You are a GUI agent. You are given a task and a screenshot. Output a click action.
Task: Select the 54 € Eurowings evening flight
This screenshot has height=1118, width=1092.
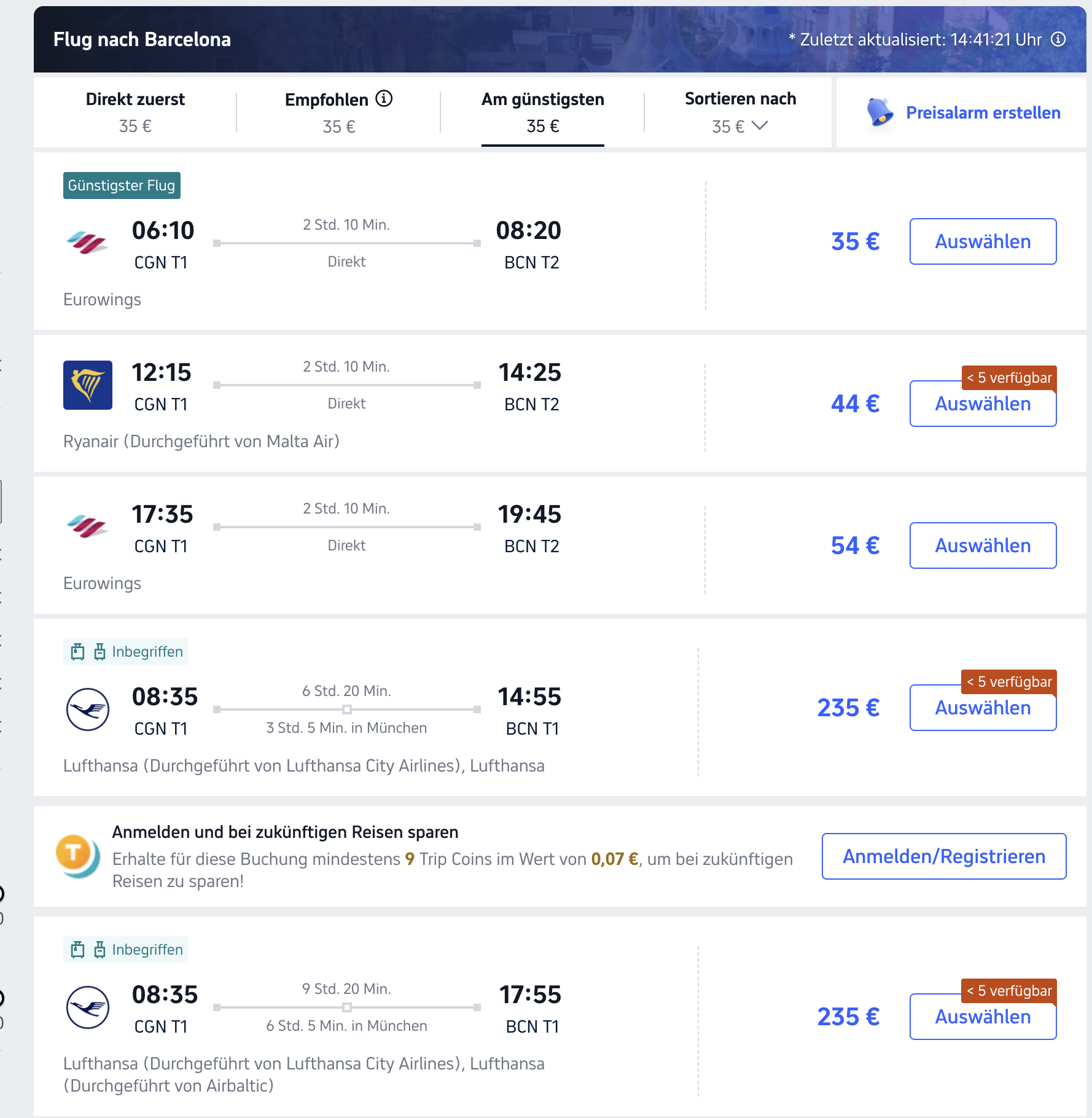point(983,545)
